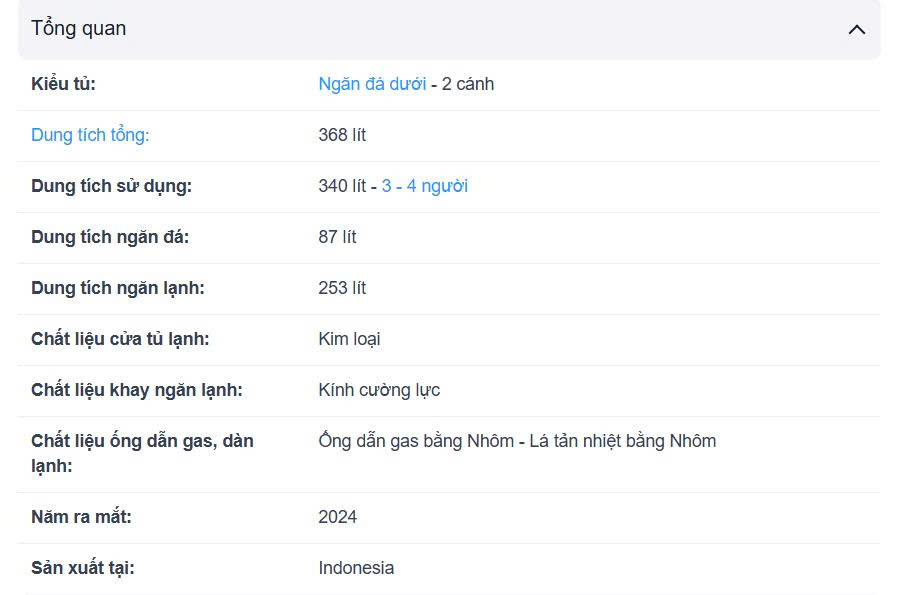
Task: Follow the 3 - 4 người link
Action: (x=424, y=186)
